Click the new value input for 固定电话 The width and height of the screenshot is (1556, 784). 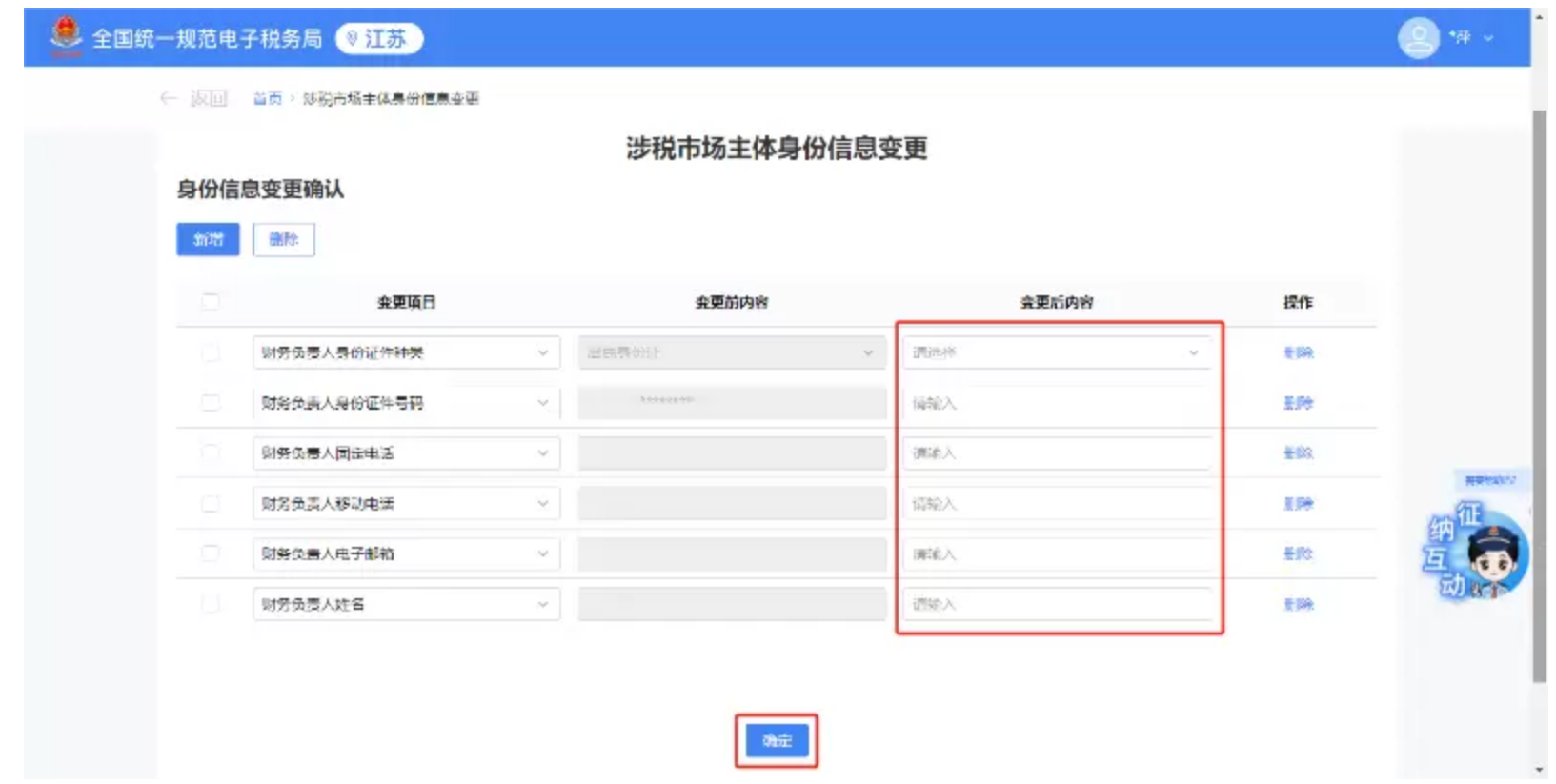(1057, 452)
